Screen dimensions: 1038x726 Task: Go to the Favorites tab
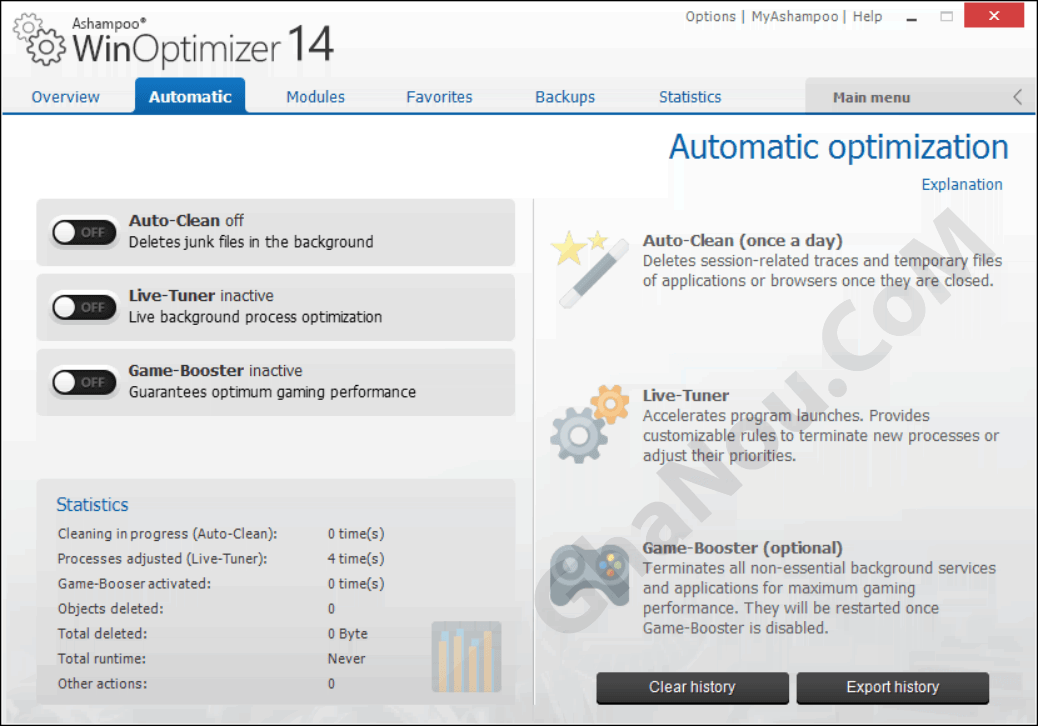pos(439,97)
